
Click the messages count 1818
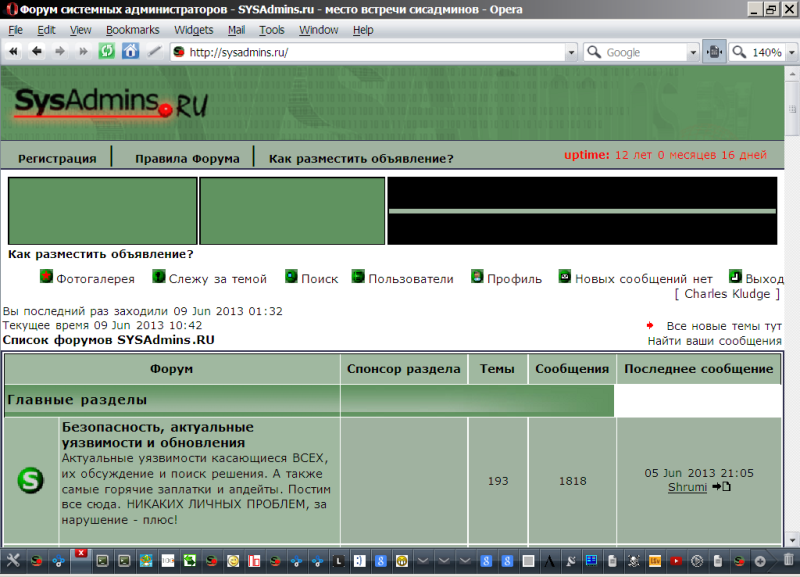pos(572,481)
